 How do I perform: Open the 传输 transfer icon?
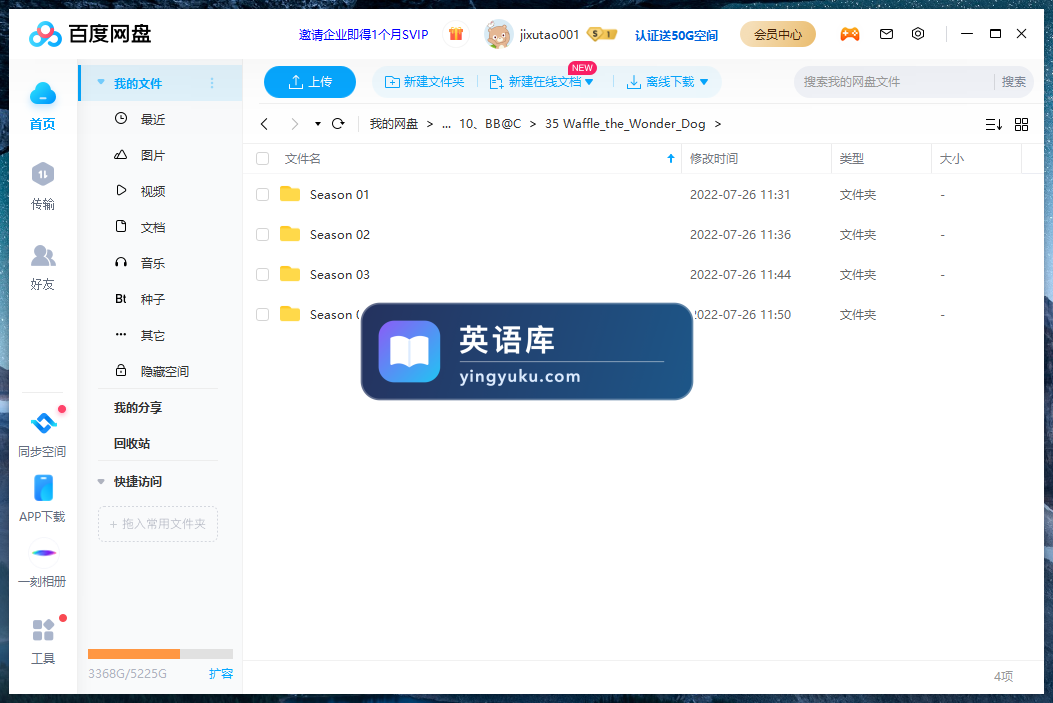point(42,175)
